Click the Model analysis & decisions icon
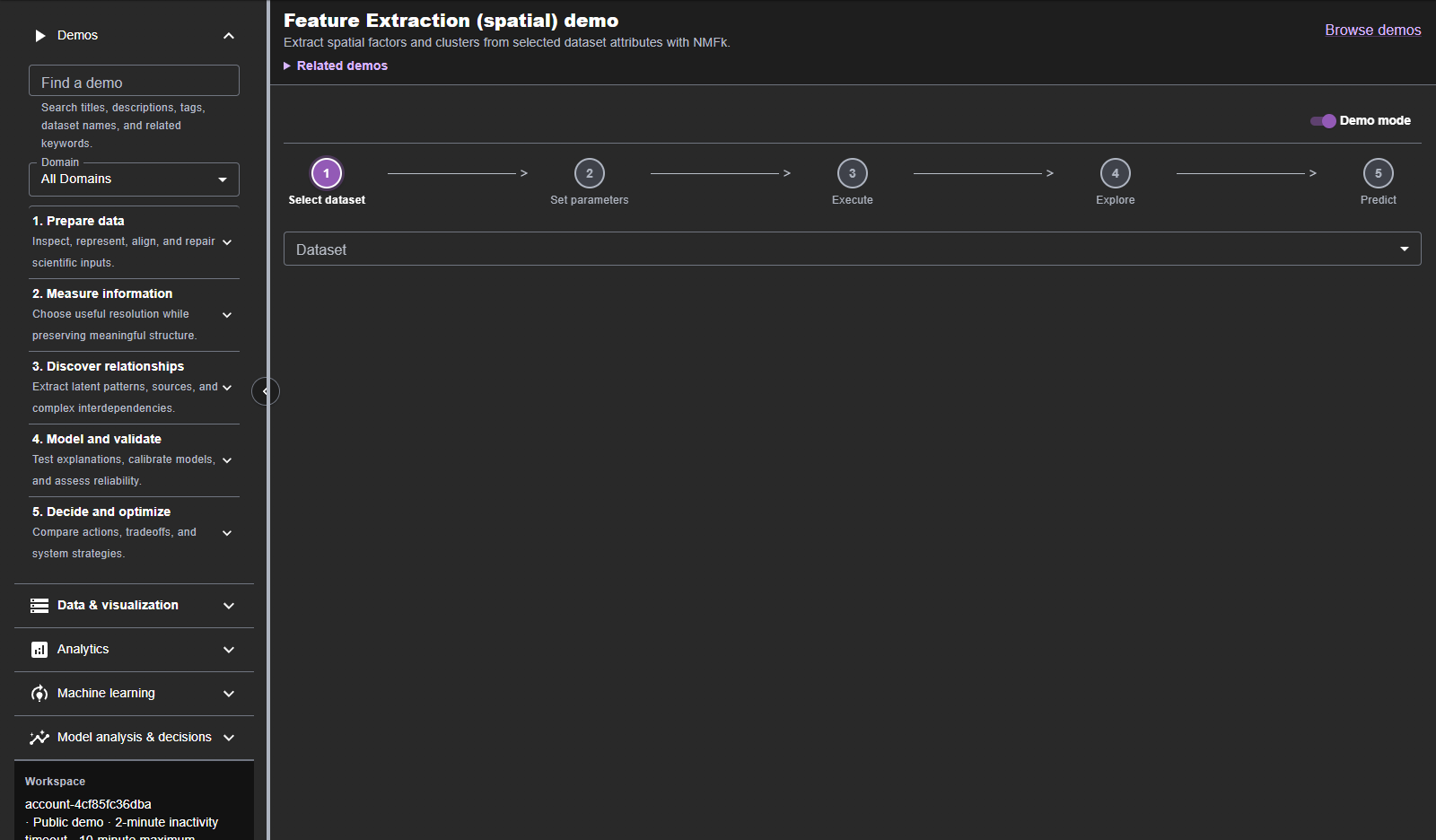1436x840 pixels. point(39,738)
